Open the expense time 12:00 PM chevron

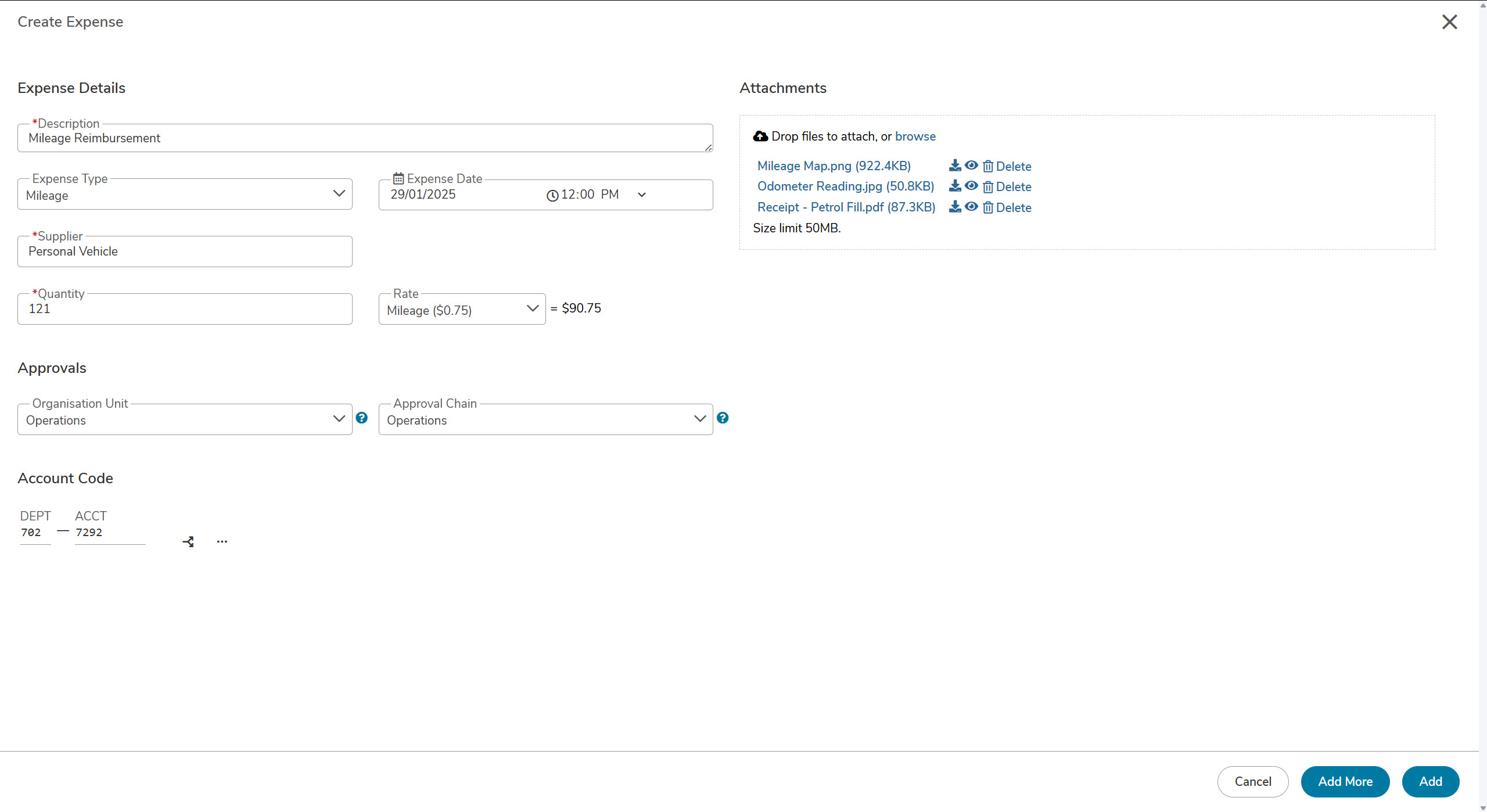641,195
